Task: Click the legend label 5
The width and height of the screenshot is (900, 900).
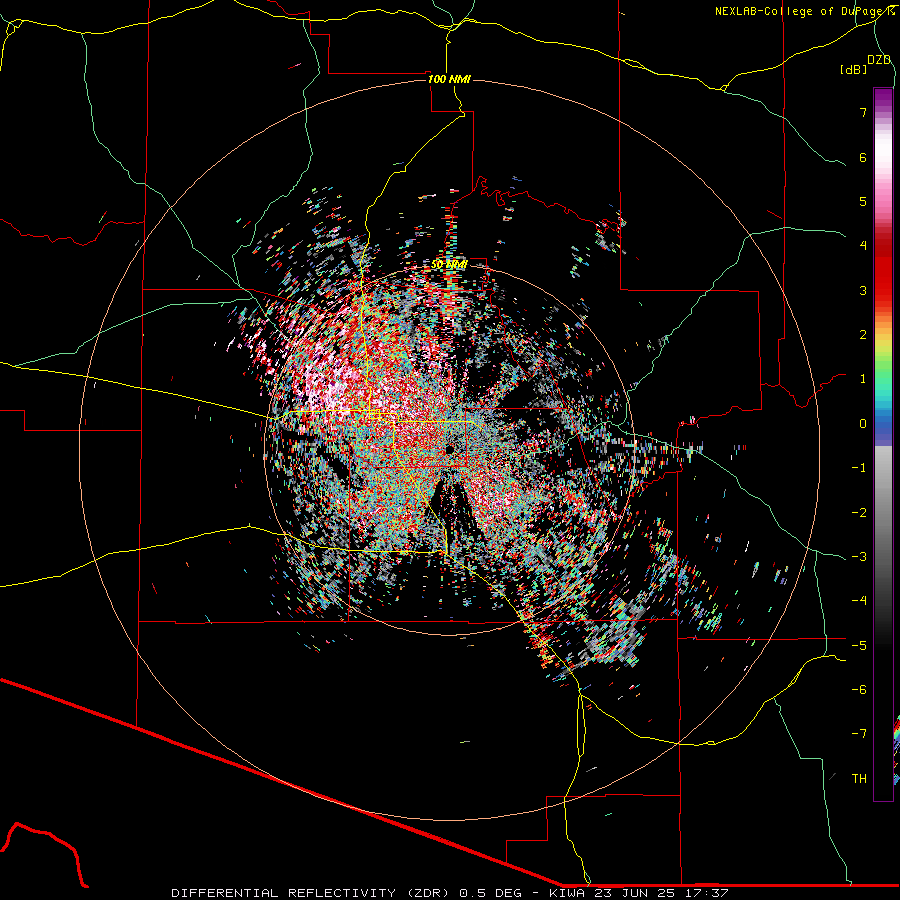Action: [863, 201]
